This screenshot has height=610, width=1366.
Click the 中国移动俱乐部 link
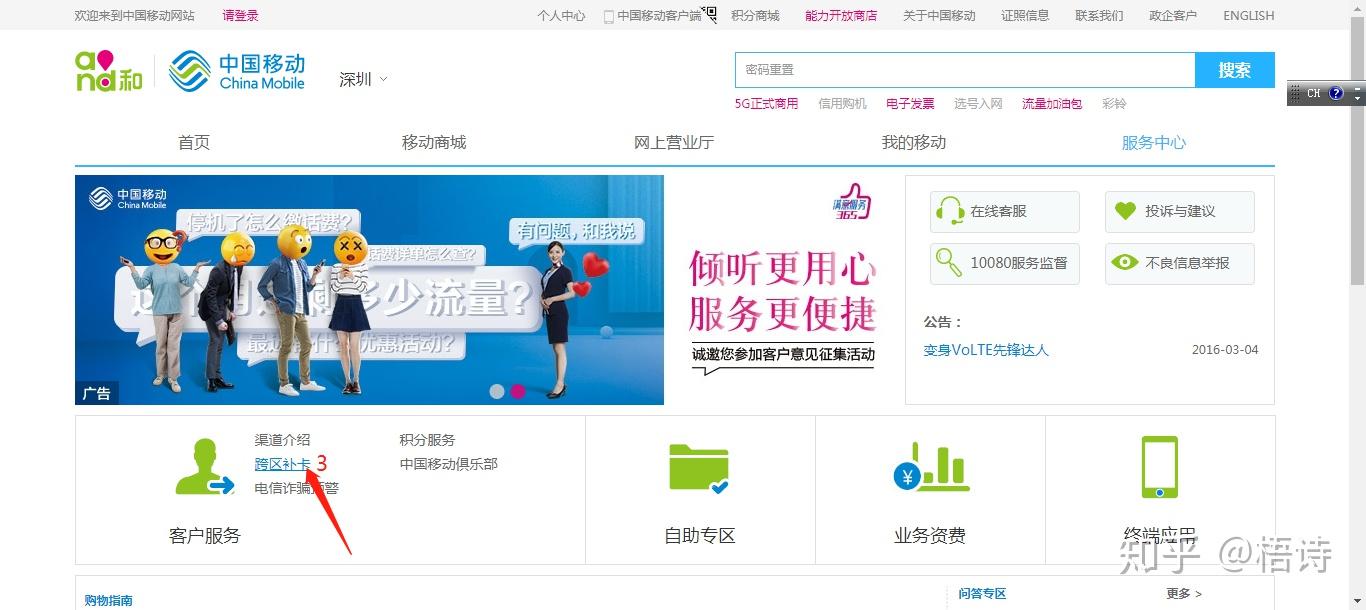click(448, 464)
